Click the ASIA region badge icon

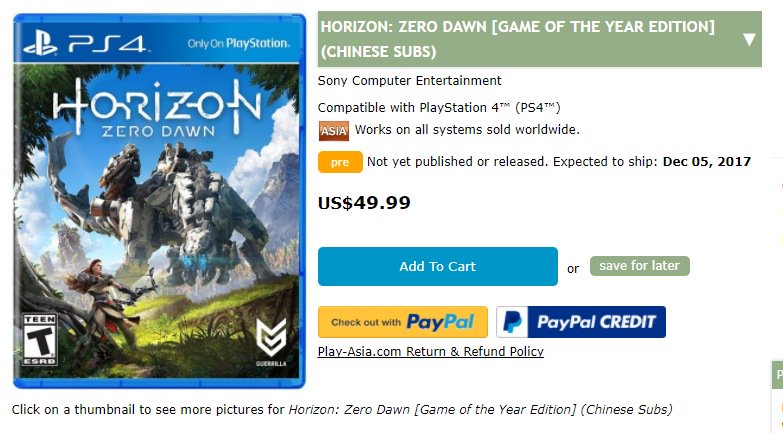tap(333, 130)
